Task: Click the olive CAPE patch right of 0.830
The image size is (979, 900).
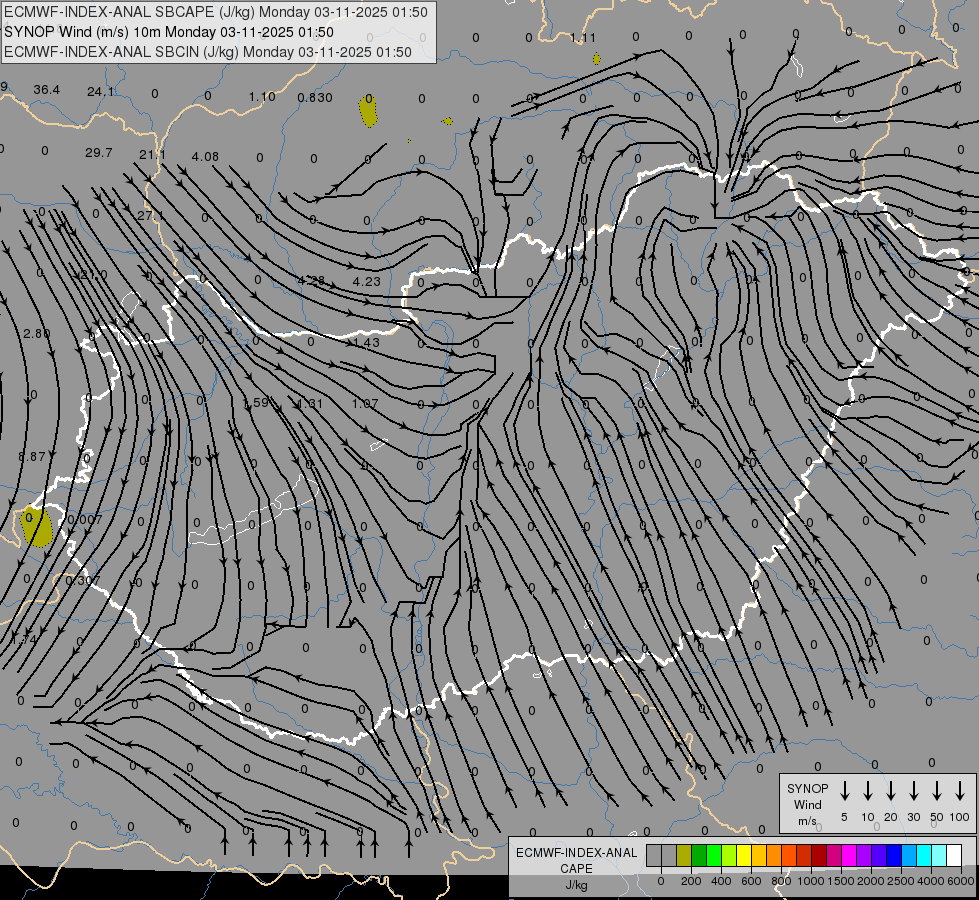Action: click(x=368, y=111)
